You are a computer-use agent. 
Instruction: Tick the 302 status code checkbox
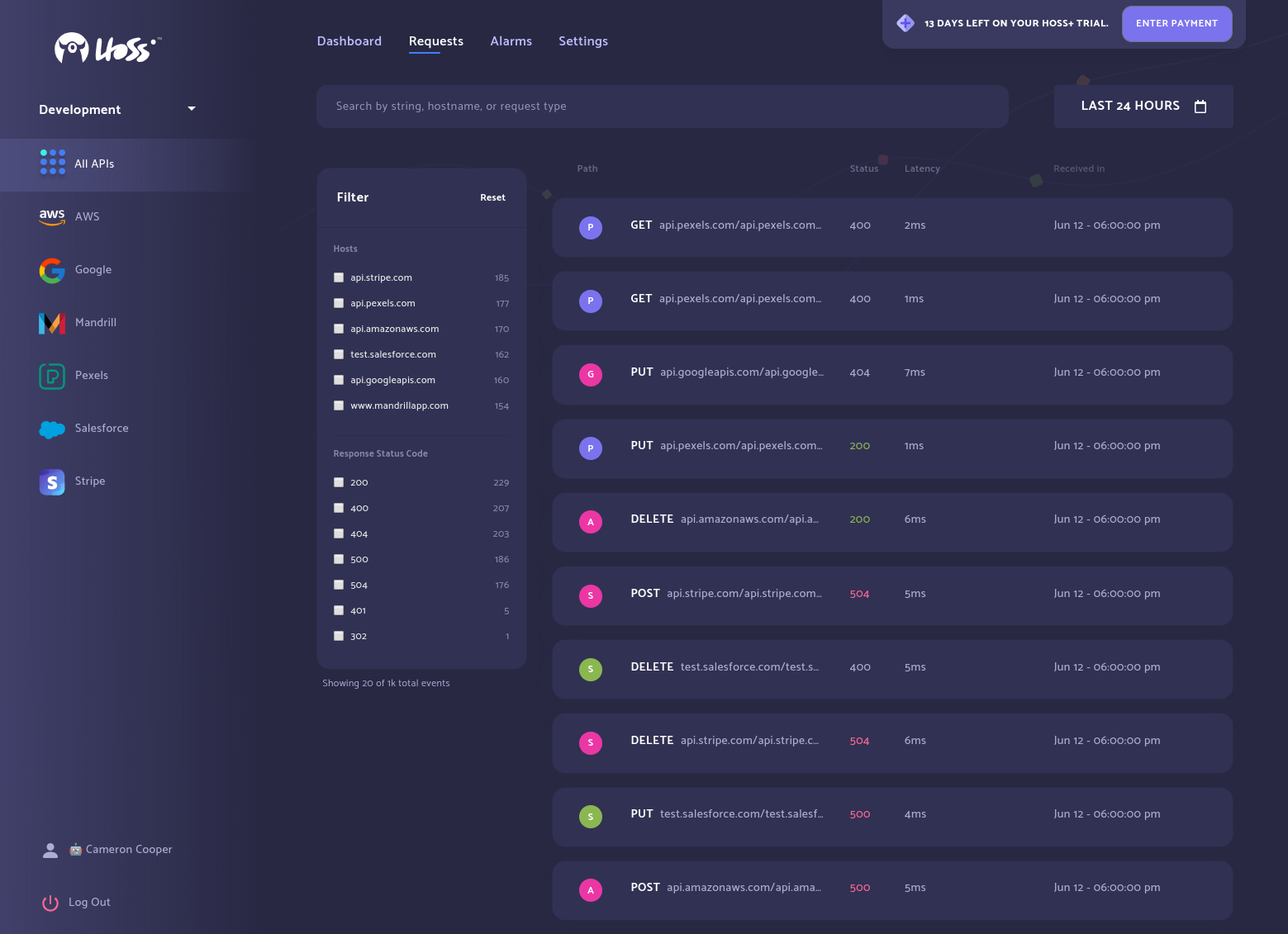click(339, 636)
